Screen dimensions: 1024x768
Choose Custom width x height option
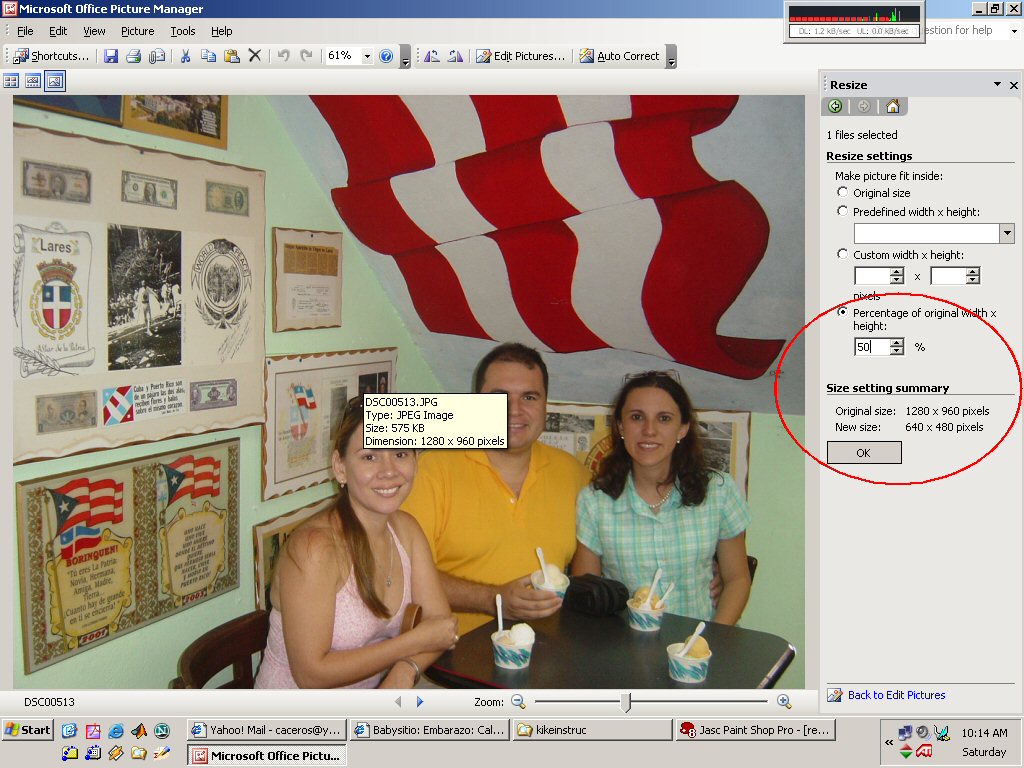point(842,255)
